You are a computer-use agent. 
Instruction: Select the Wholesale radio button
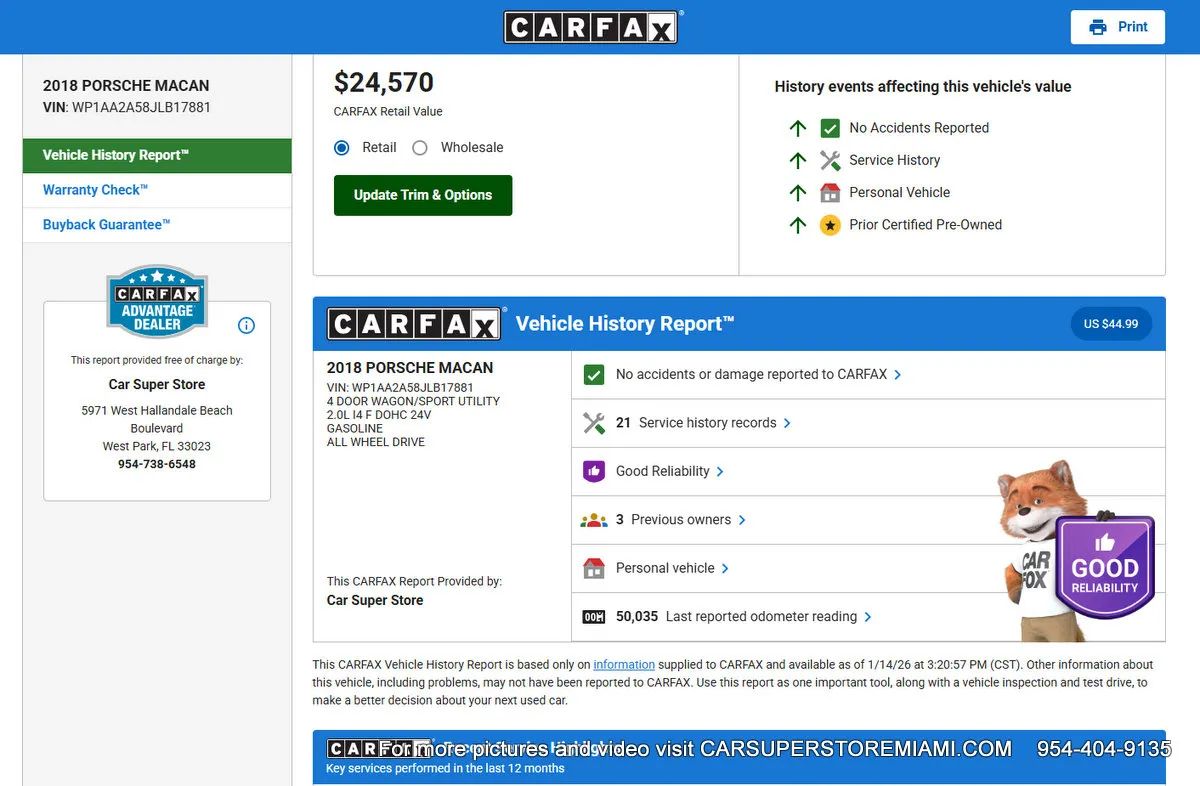(x=420, y=148)
